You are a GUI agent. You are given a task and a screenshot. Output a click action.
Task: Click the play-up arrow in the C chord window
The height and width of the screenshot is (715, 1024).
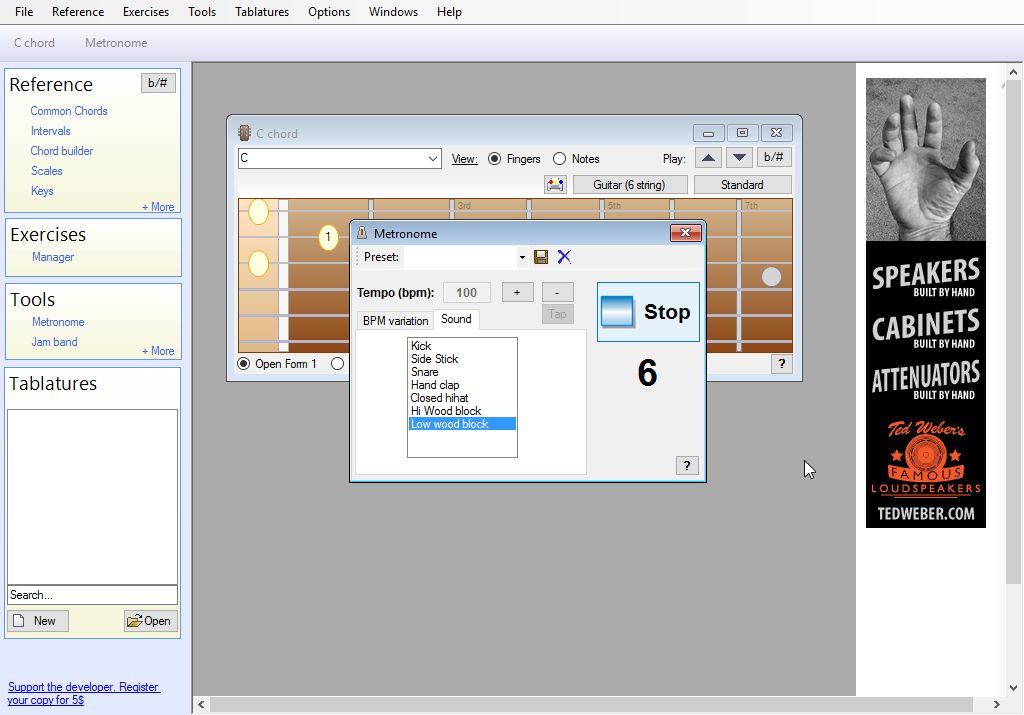[707, 158]
